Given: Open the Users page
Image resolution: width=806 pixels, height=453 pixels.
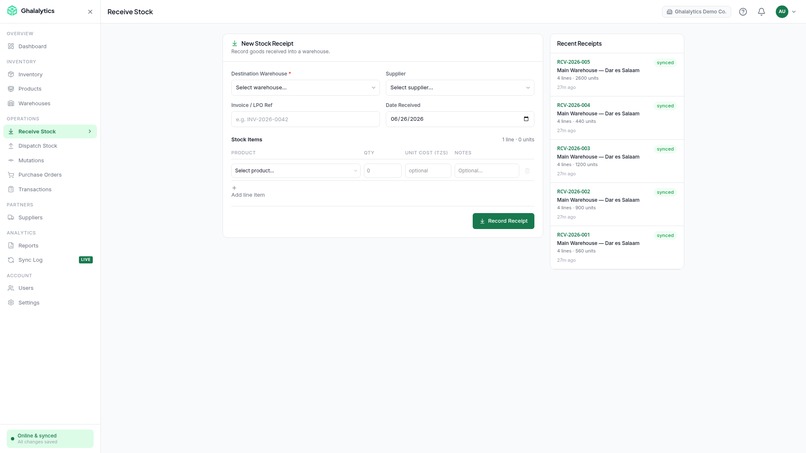Looking at the screenshot, I should point(50,288).
